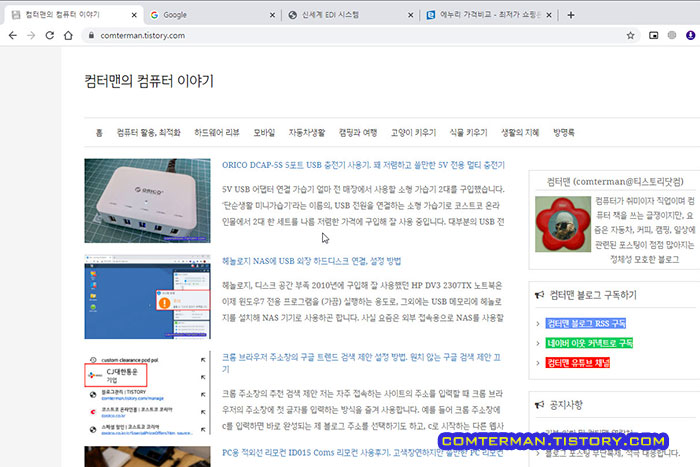Click the 공지사항 heading
Screen dimensions: 700x467
[x=566, y=405]
